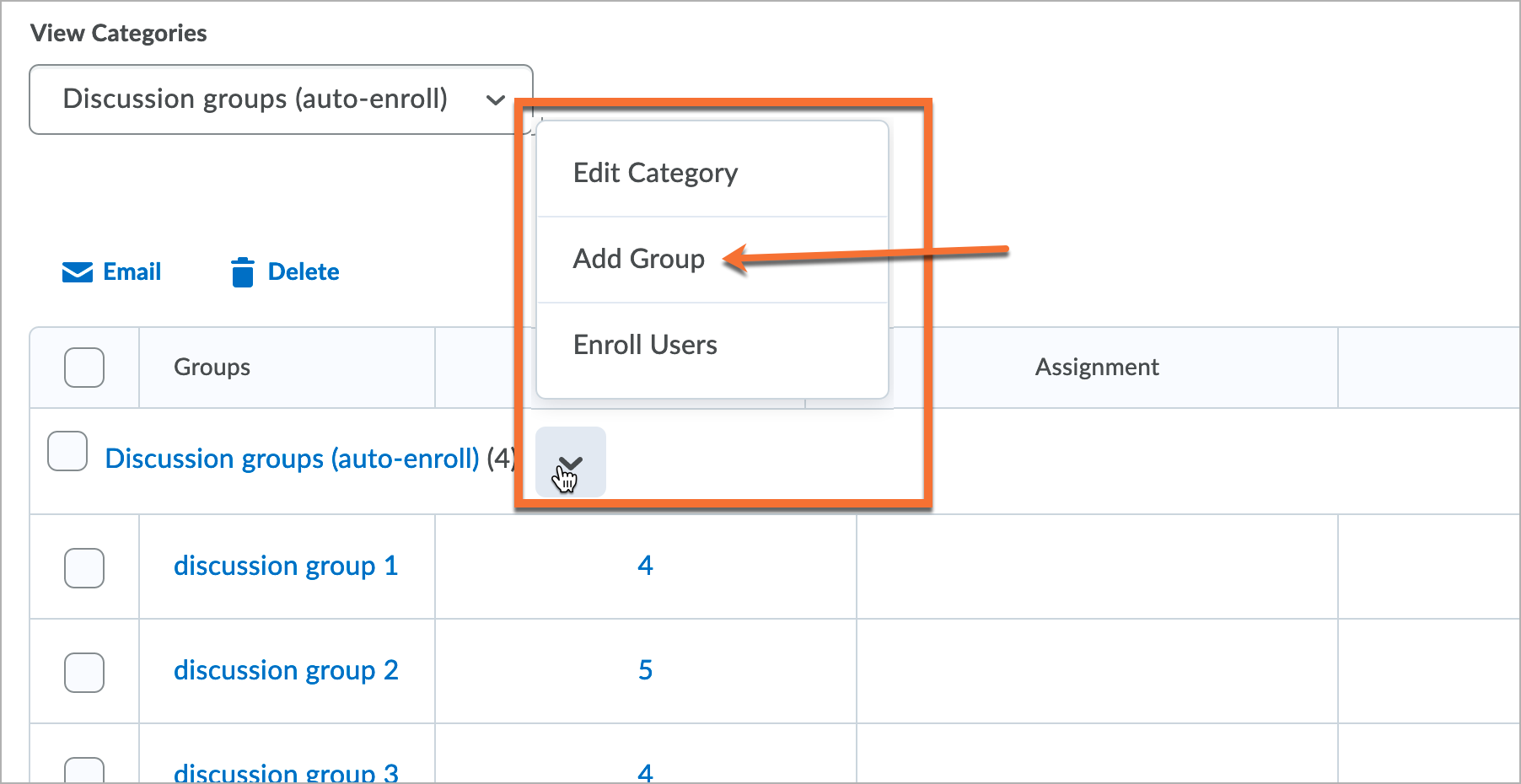
Task: Open the Discussion groups (auto-enroll) category link
Action: pos(292,459)
